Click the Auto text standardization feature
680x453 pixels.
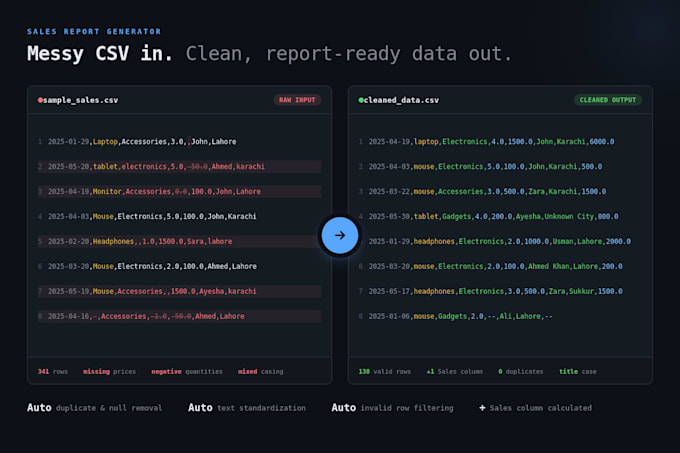[x=247, y=407]
